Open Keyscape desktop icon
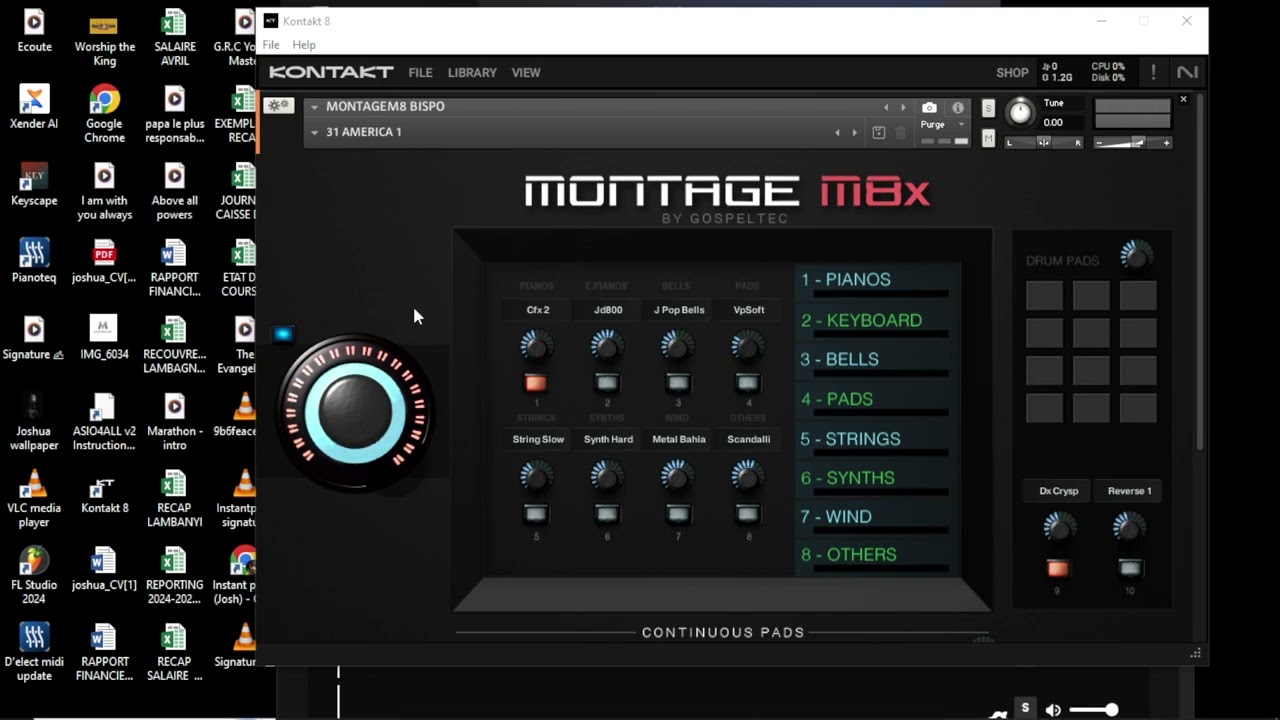 click(34, 185)
